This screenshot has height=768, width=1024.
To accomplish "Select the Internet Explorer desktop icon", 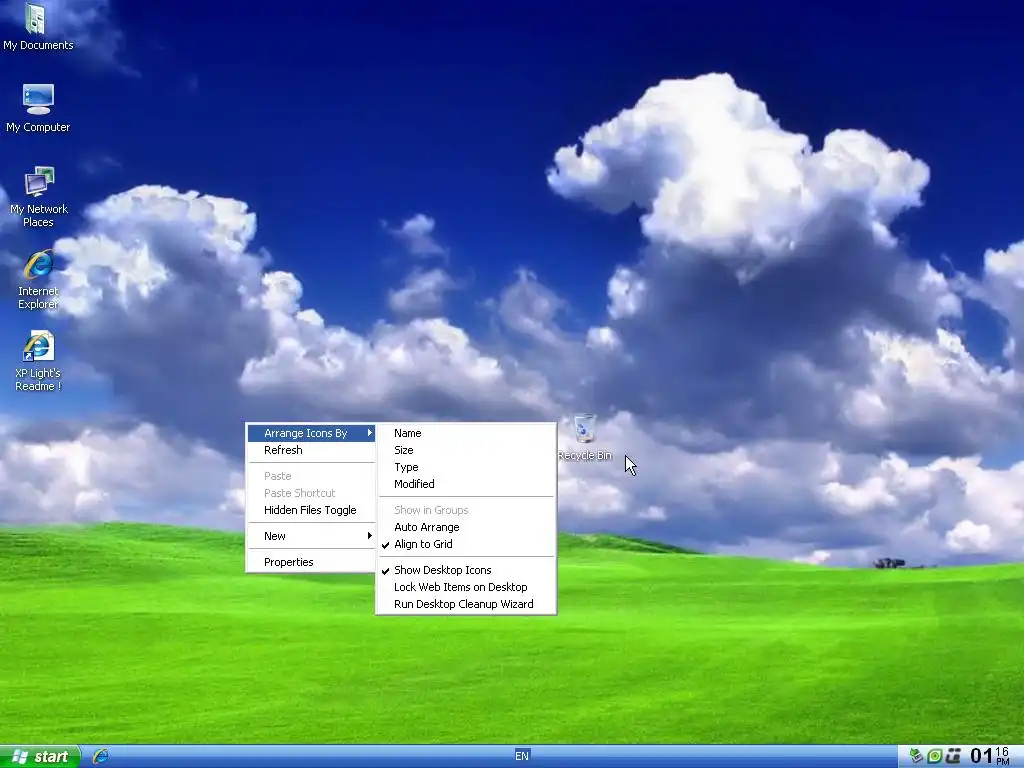I will coord(39,279).
